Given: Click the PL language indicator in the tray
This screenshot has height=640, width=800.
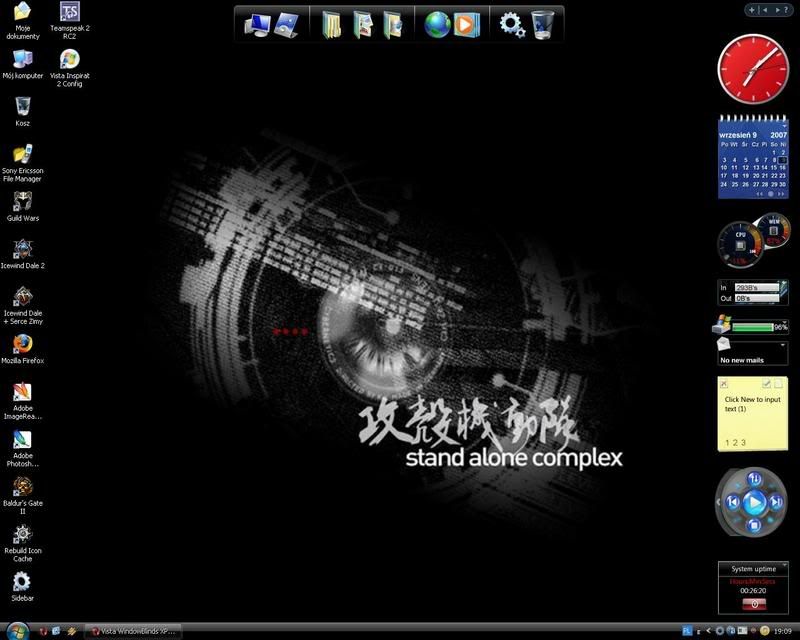Looking at the screenshot, I should (687, 631).
